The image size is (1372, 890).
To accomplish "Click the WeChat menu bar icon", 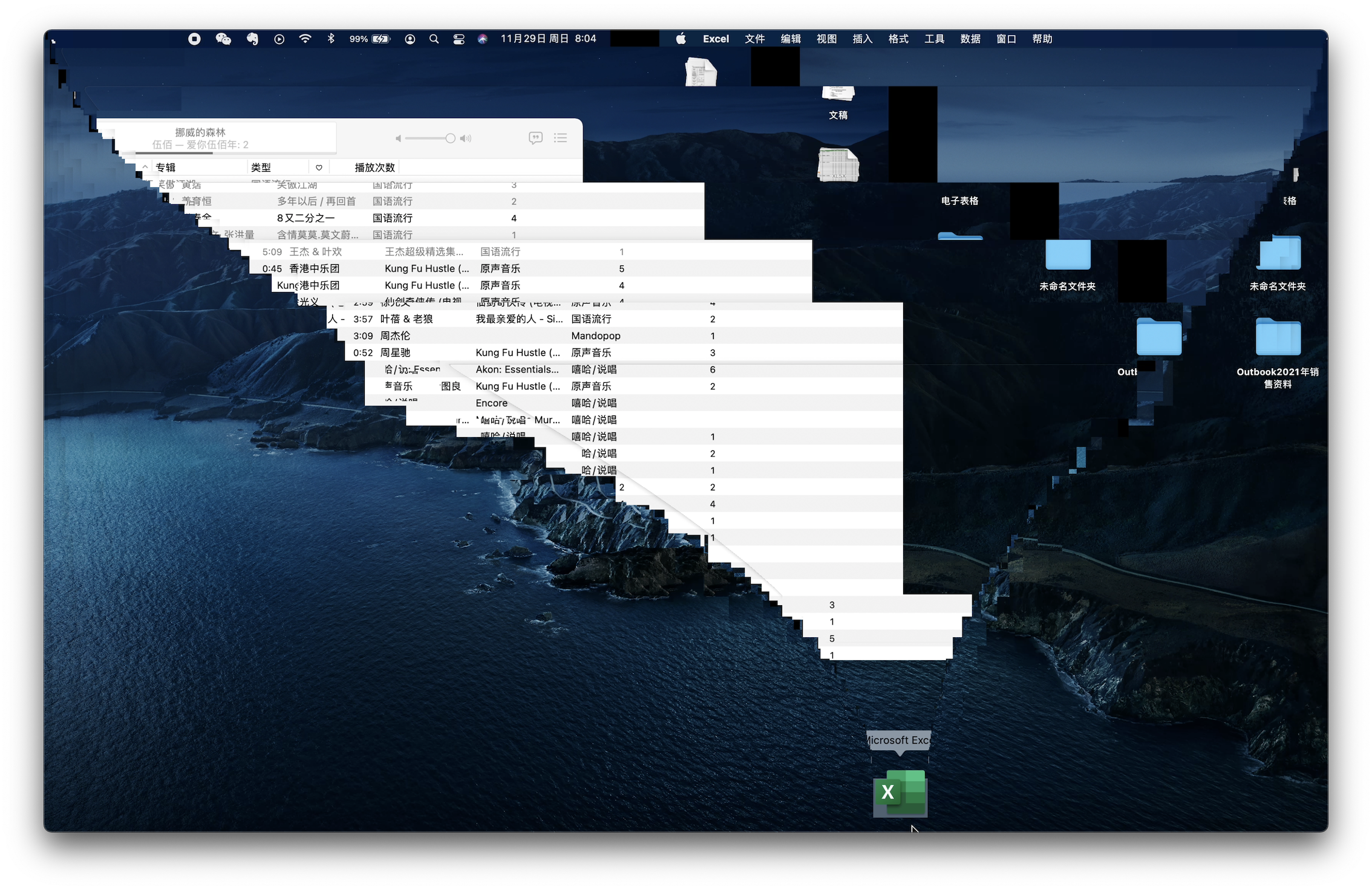I will pos(223,39).
